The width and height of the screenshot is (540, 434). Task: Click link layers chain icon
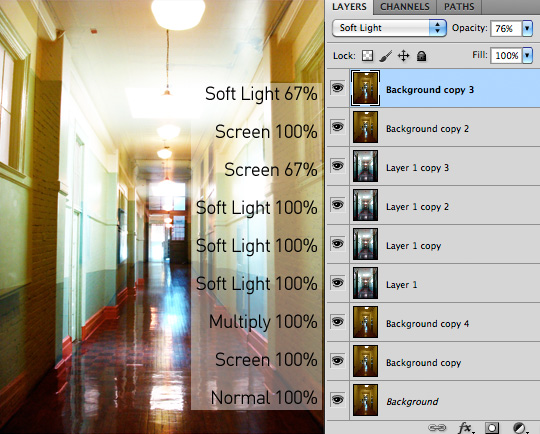(437, 427)
